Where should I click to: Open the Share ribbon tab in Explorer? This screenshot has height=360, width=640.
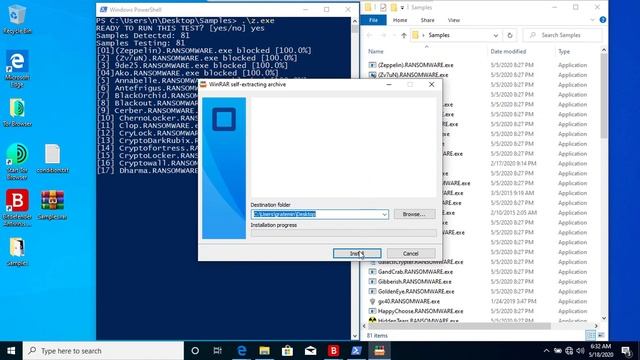click(x=427, y=20)
